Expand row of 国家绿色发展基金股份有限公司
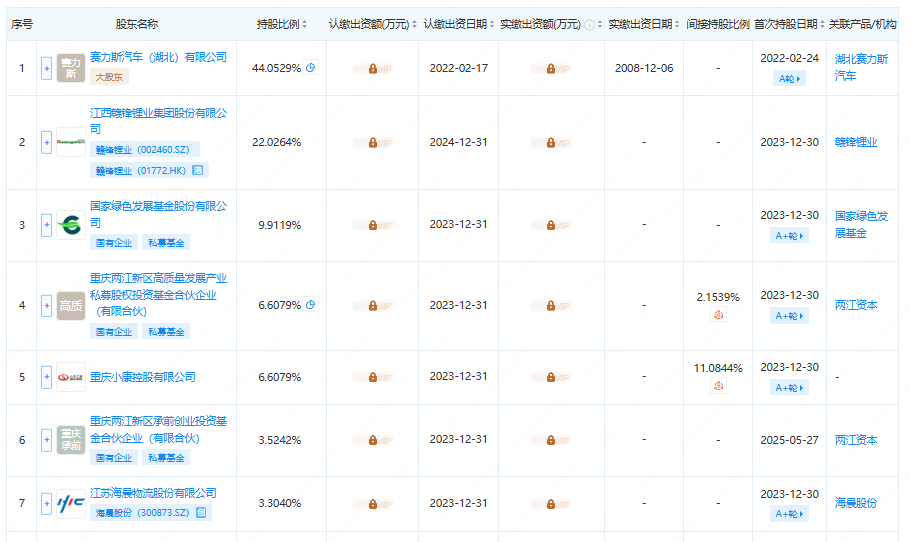This screenshot has width=910, height=542. coord(46,225)
